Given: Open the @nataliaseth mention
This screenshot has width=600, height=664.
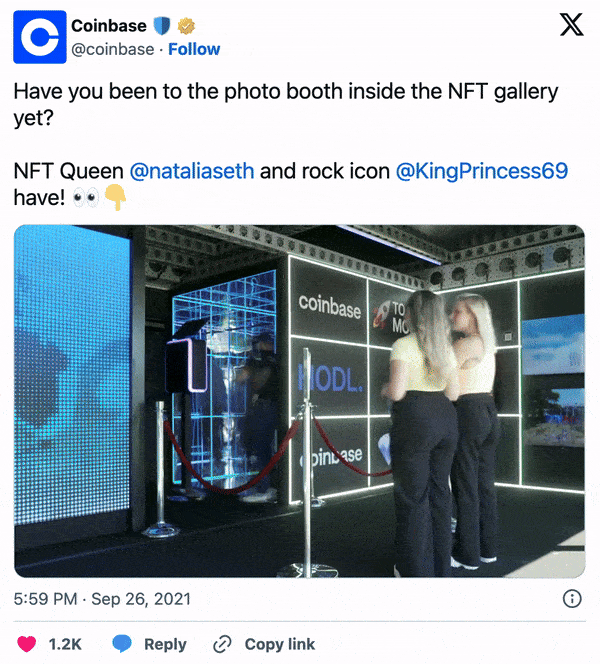Looking at the screenshot, I should click(192, 171).
